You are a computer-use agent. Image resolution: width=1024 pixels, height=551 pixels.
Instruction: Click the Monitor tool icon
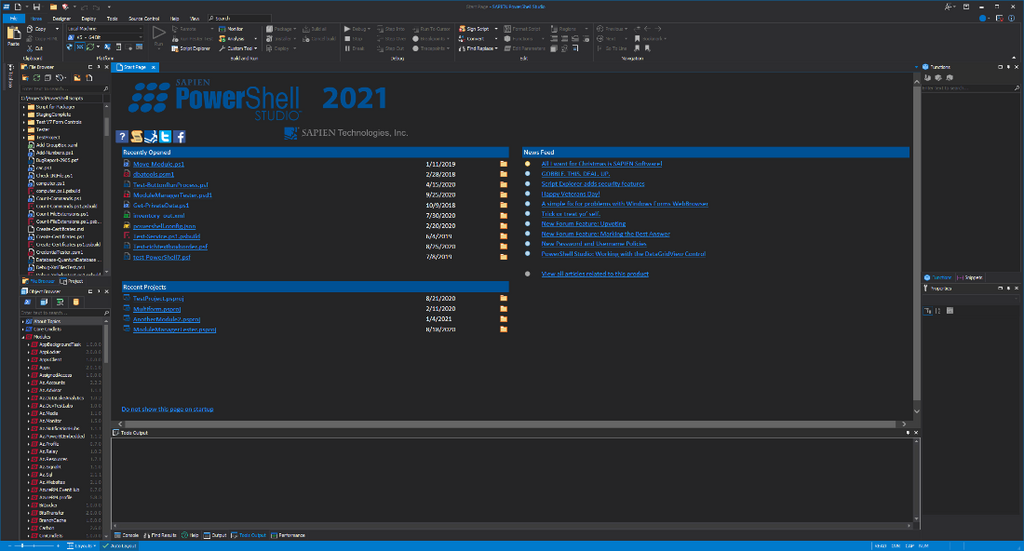222,29
